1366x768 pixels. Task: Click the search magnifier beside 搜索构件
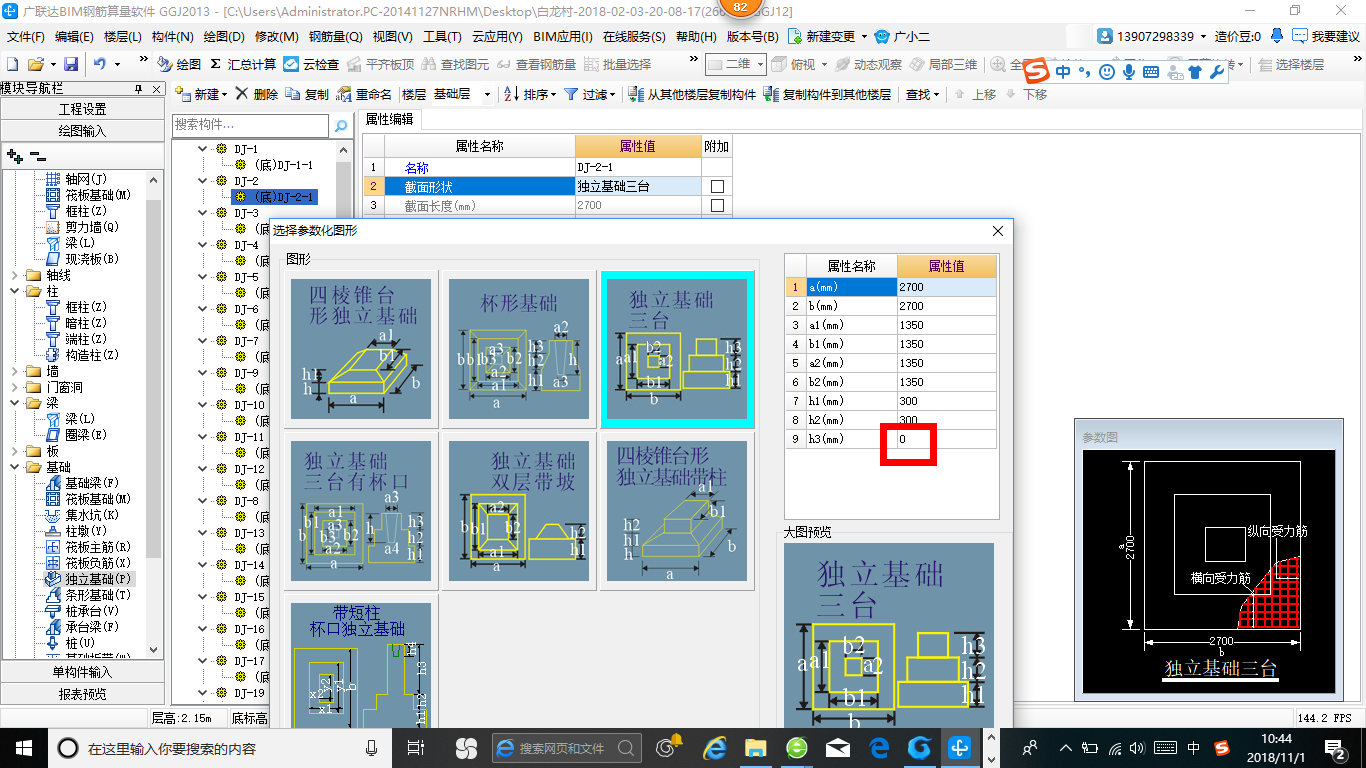(341, 126)
